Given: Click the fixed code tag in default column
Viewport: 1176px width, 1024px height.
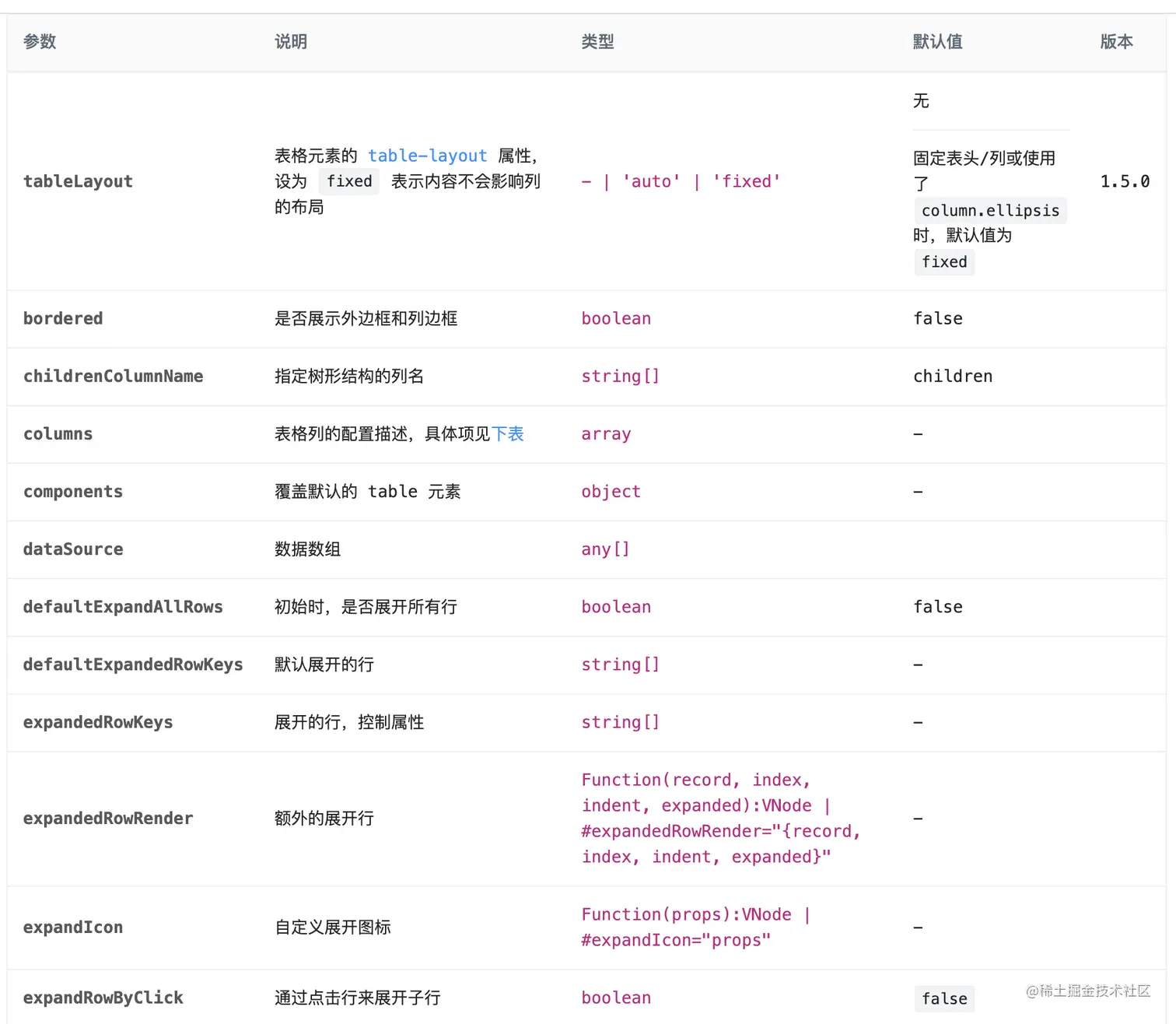Looking at the screenshot, I should pos(944,262).
